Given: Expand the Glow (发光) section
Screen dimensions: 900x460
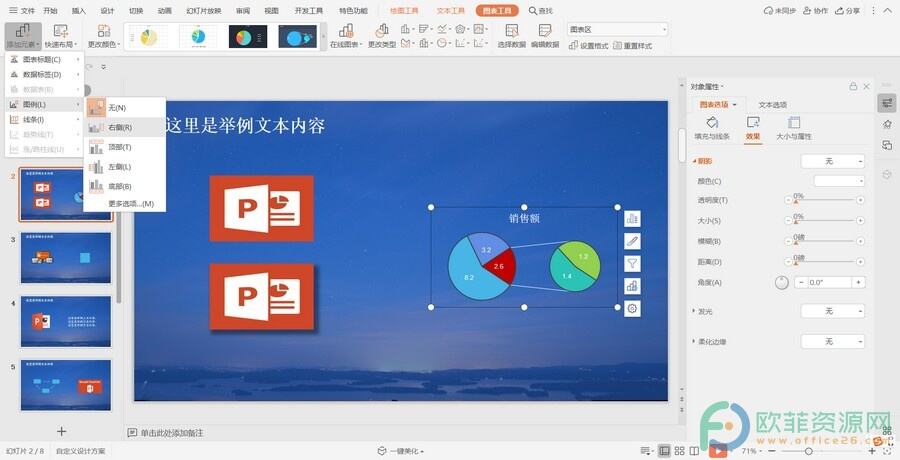Looking at the screenshot, I should [x=694, y=311].
